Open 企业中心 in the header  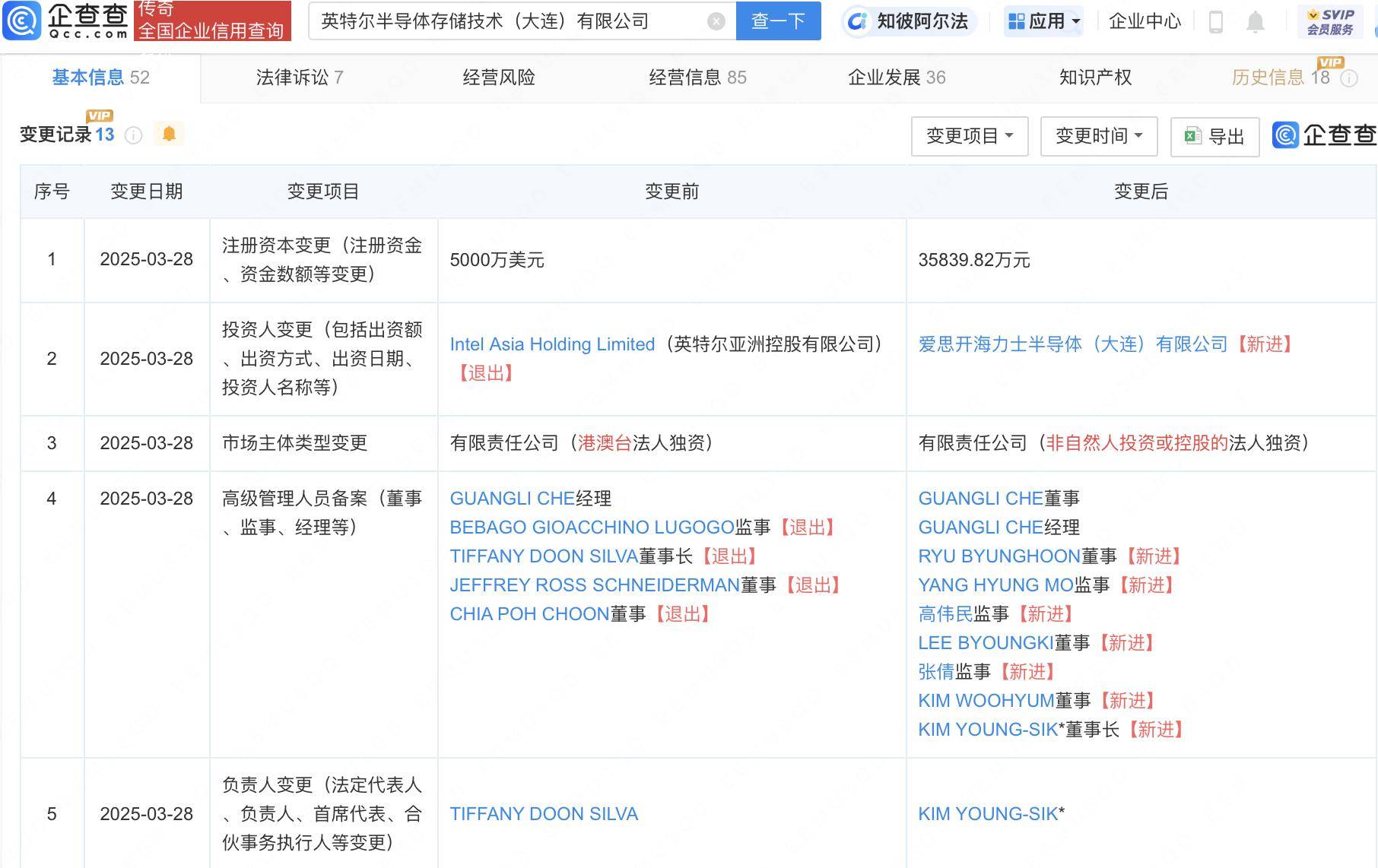click(1145, 21)
